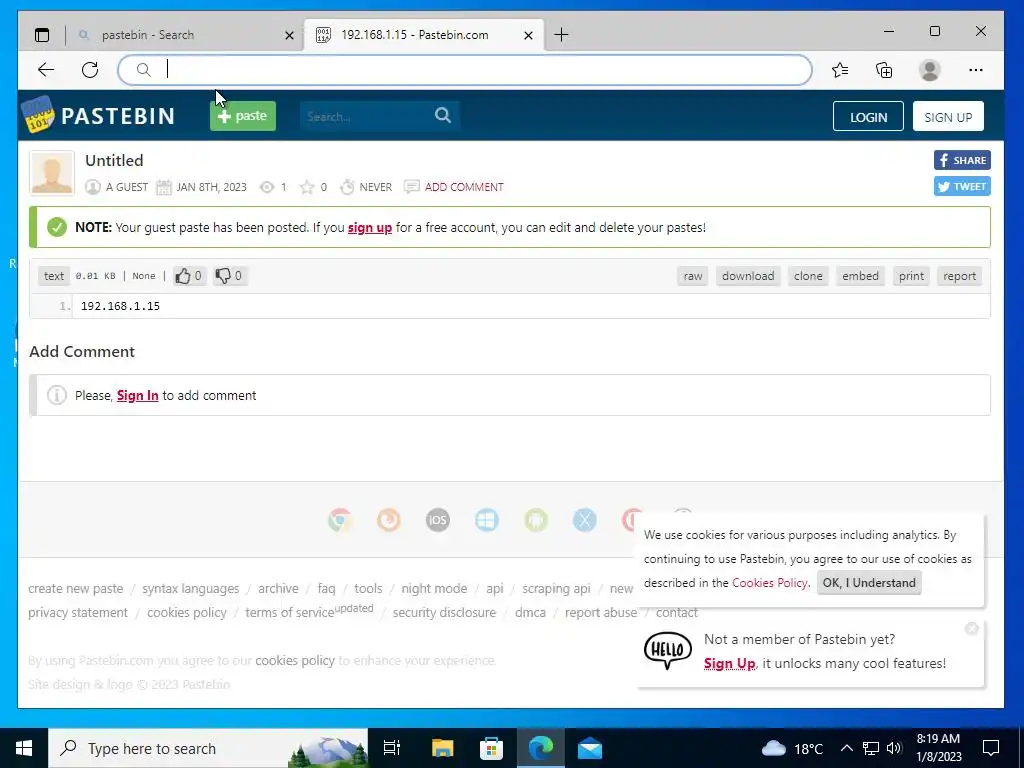Click the Android app icon in footer
The width and height of the screenshot is (1024, 768).
point(536,520)
